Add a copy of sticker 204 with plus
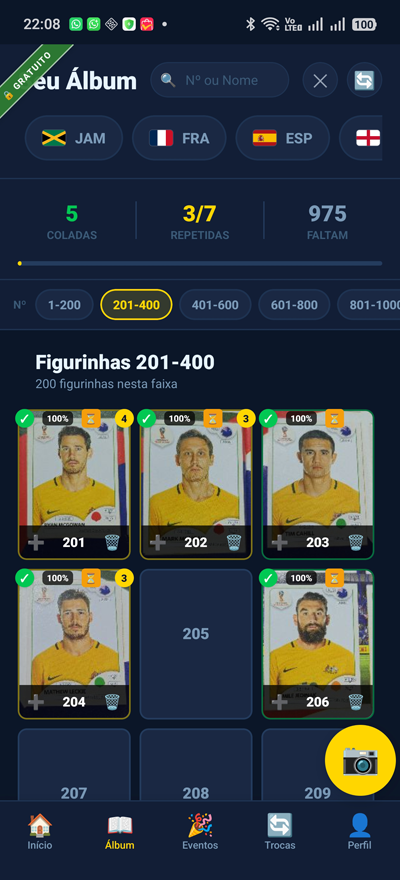 coord(36,702)
